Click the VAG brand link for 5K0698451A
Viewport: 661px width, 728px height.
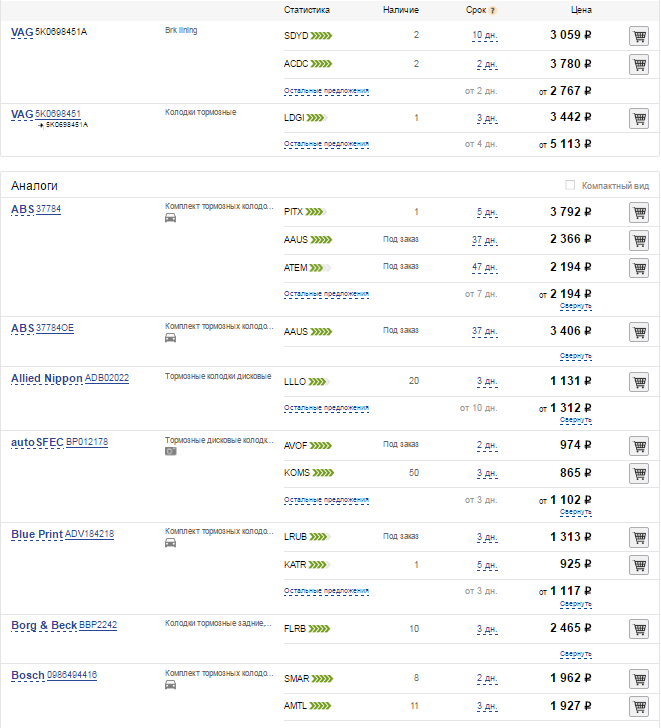(22, 32)
